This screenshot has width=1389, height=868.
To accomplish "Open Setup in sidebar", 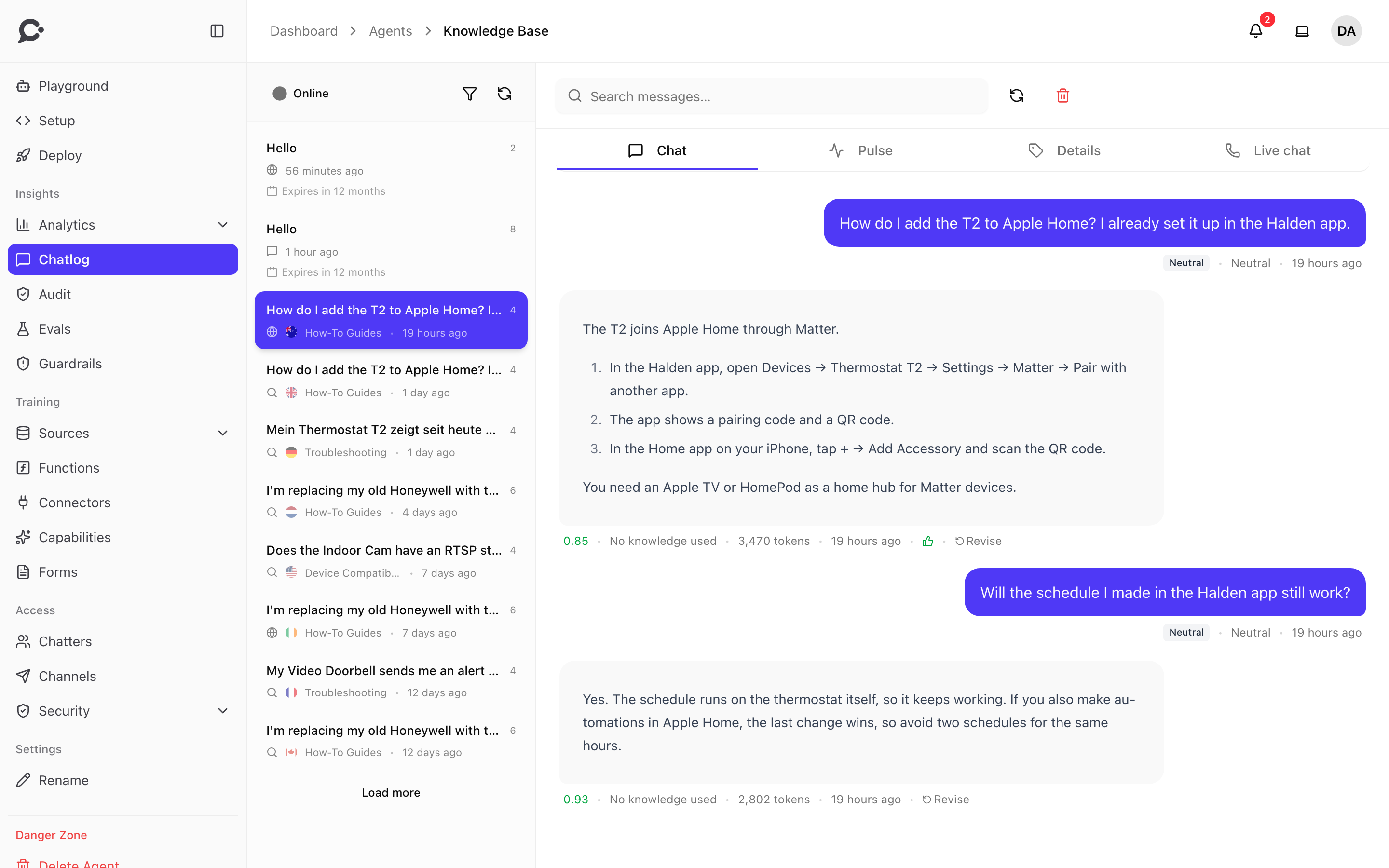I will point(123,121).
